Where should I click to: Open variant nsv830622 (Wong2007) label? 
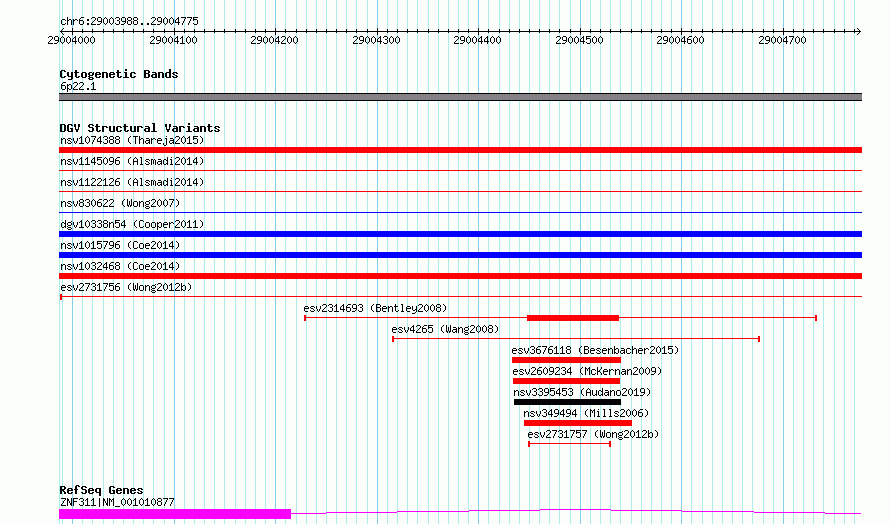pos(120,203)
